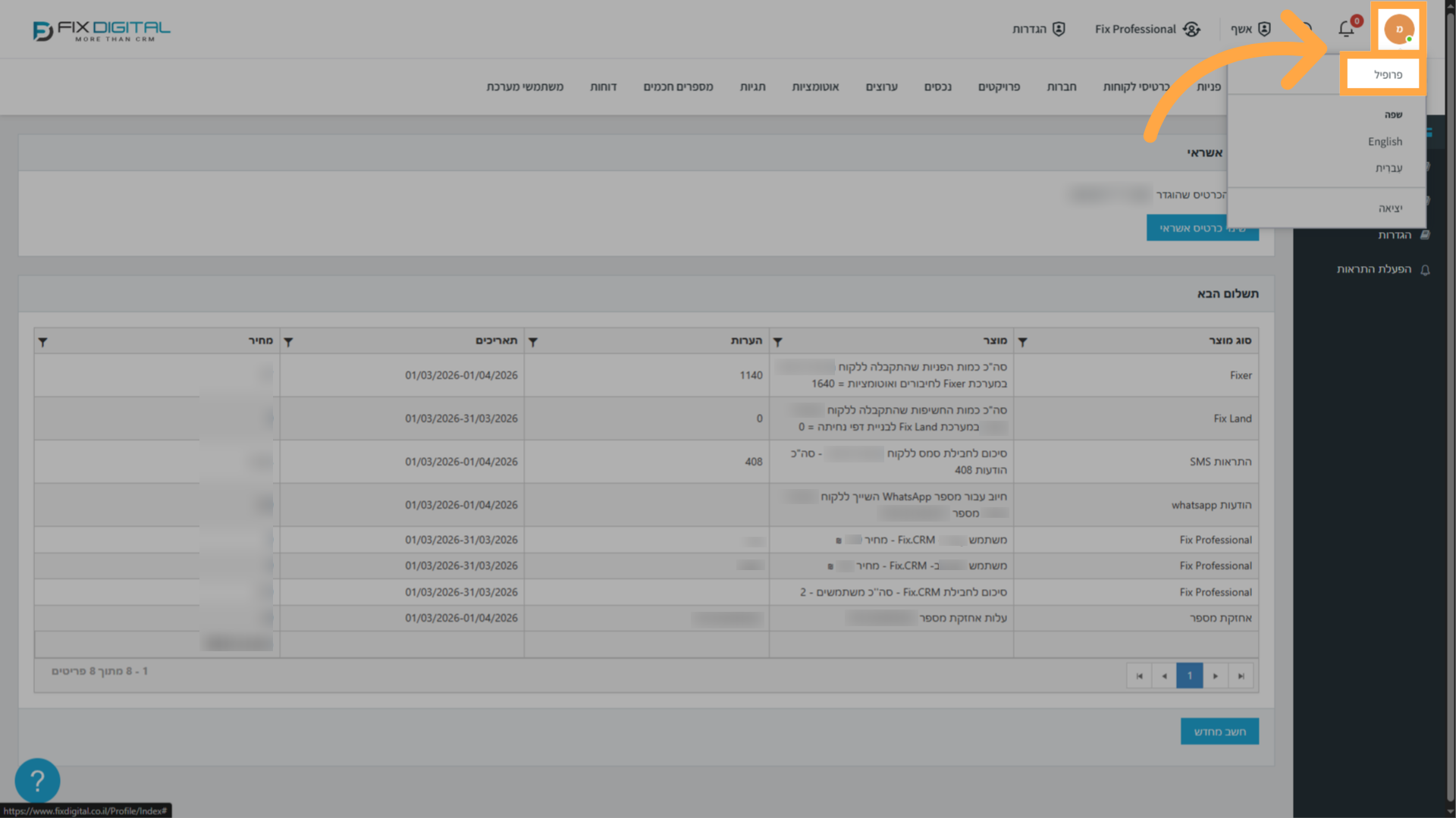Switch language to עברית
This screenshot has width=1456, height=818.
[1389, 168]
